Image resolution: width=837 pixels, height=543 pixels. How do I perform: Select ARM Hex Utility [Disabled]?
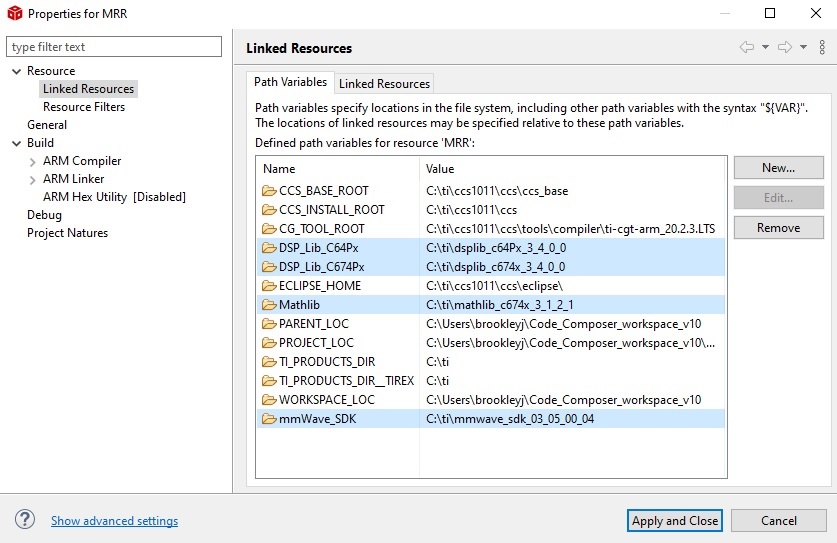[114, 197]
